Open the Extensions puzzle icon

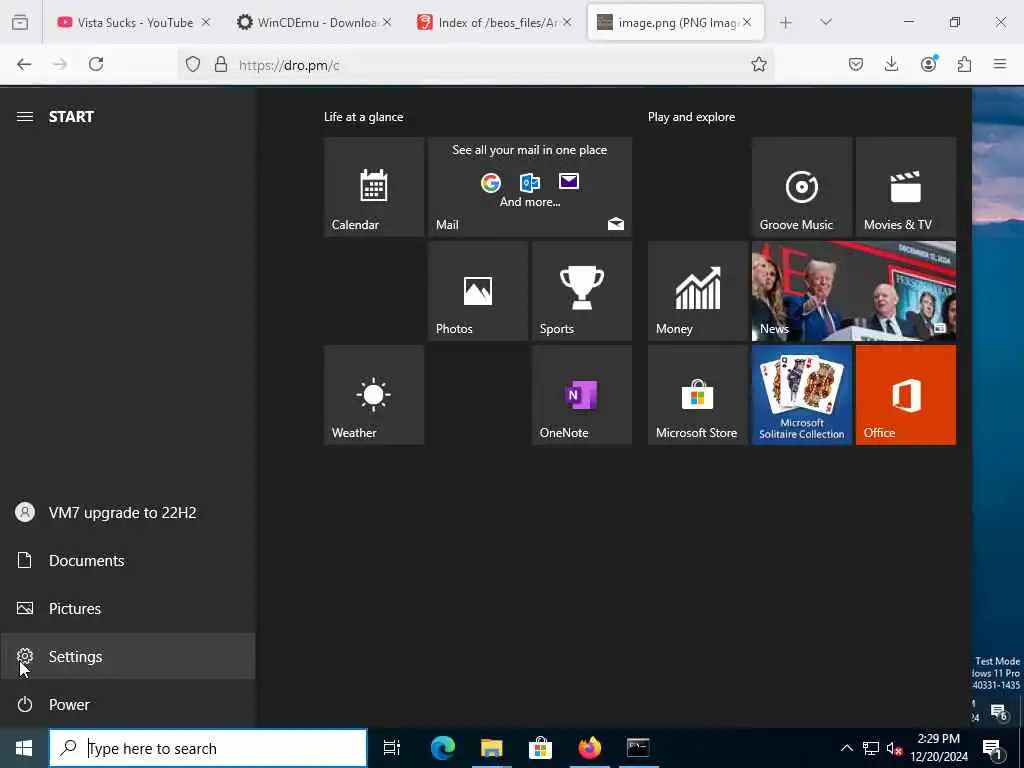click(x=965, y=64)
